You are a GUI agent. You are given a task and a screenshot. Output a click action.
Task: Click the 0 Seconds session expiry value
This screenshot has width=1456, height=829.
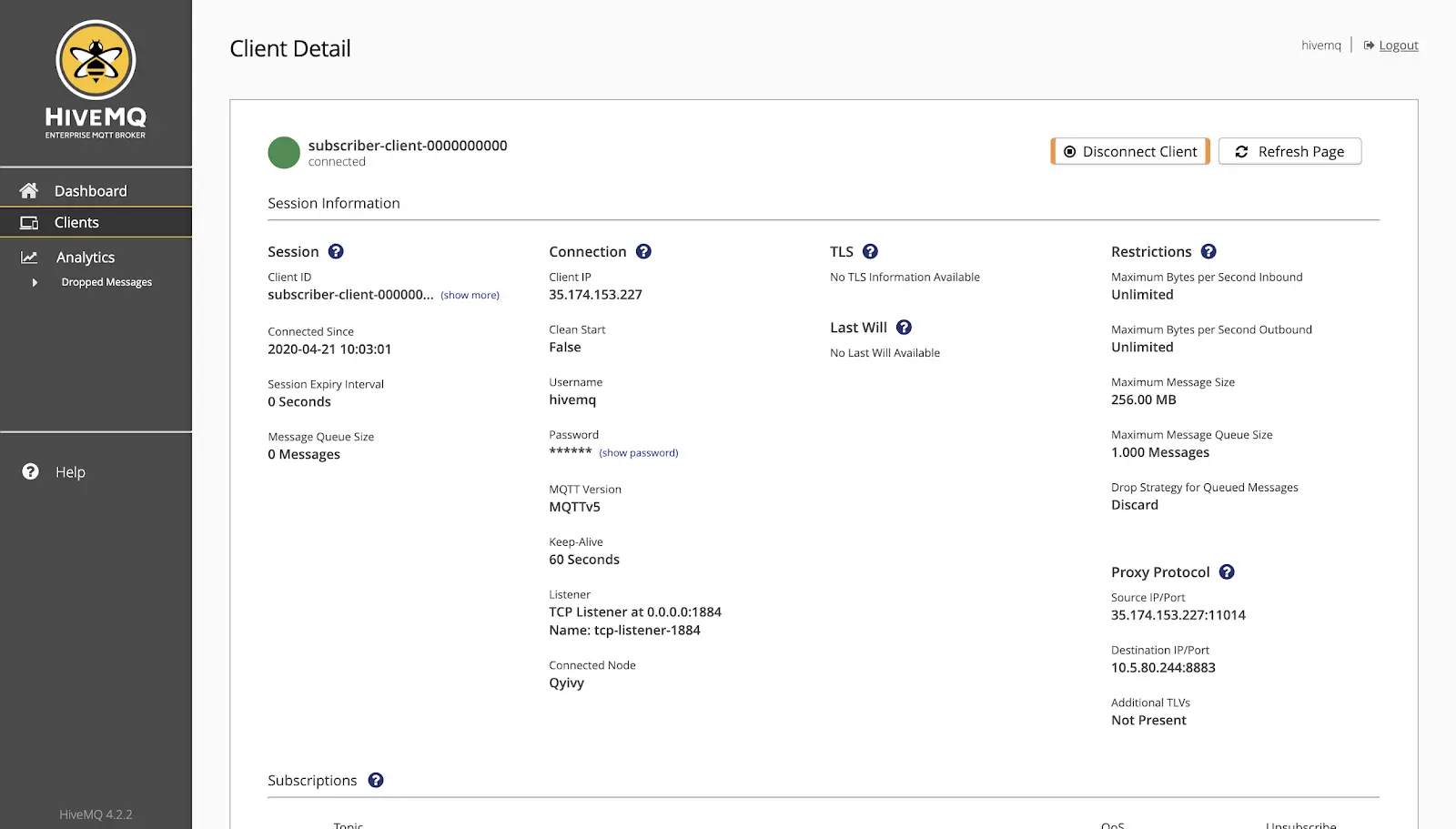pos(299,402)
